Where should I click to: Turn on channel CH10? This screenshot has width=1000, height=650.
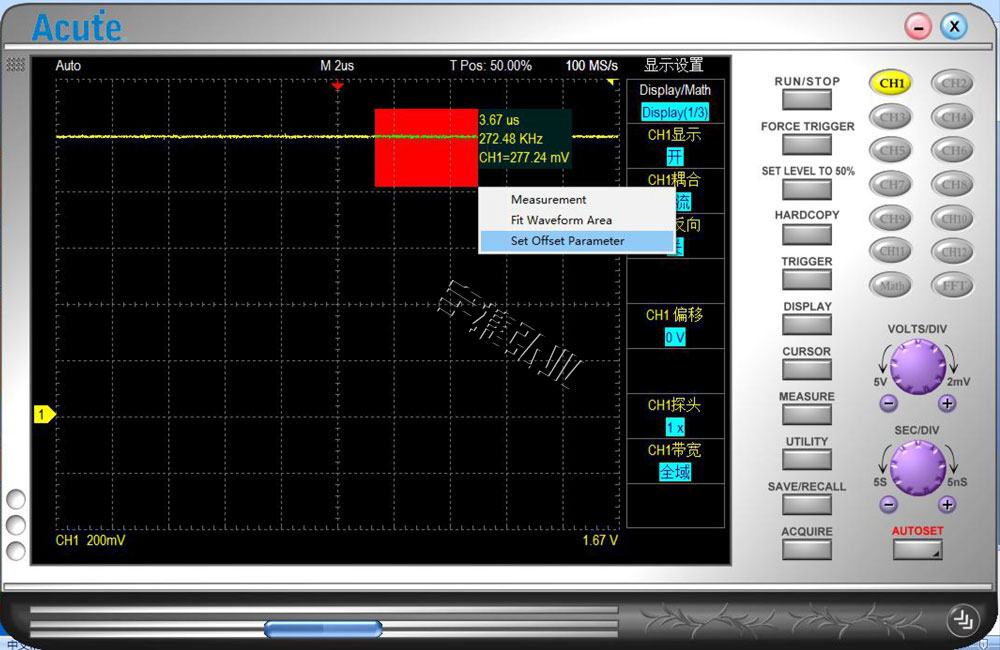(x=953, y=218)
